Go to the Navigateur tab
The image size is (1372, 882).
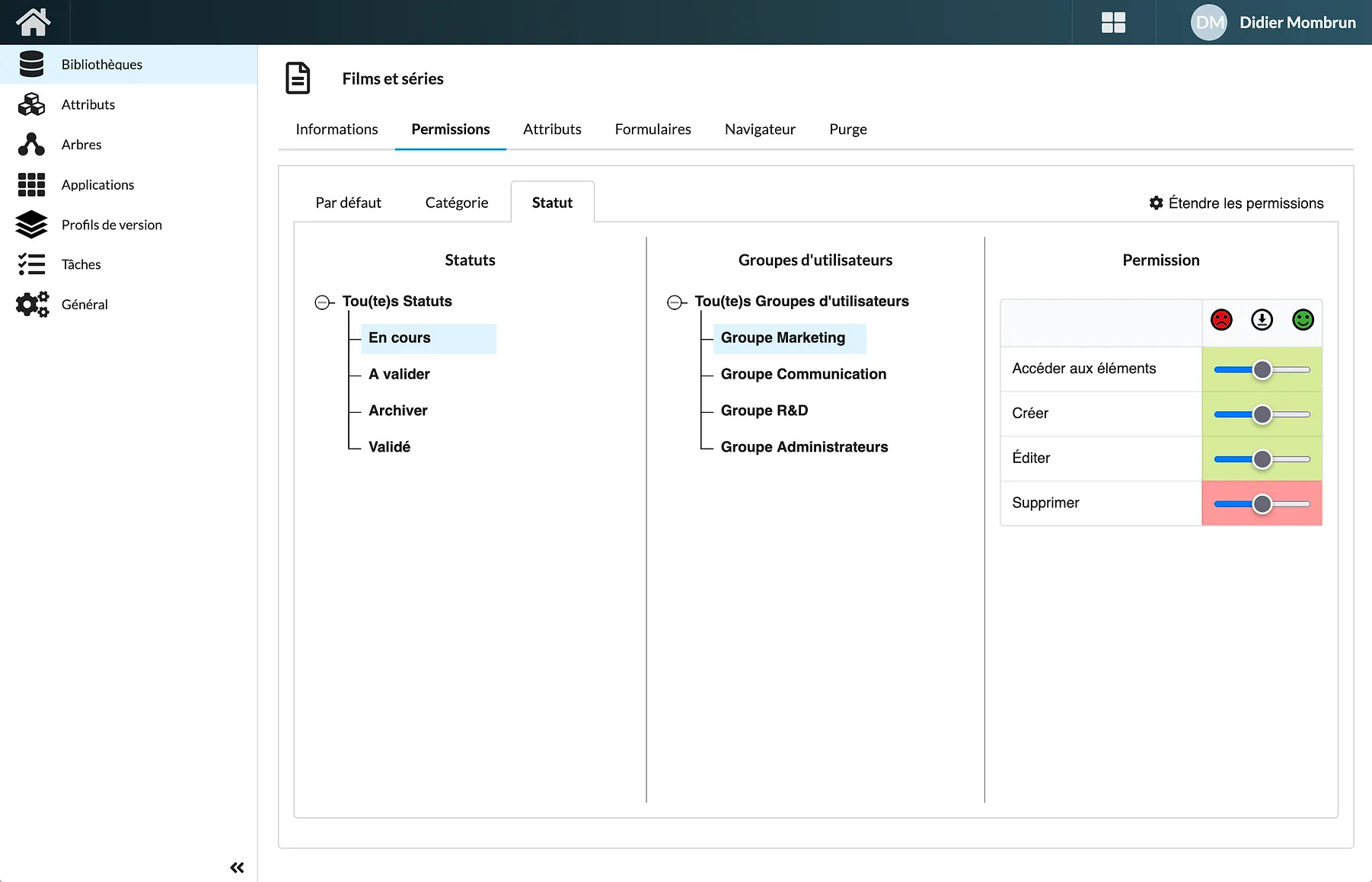760,129
